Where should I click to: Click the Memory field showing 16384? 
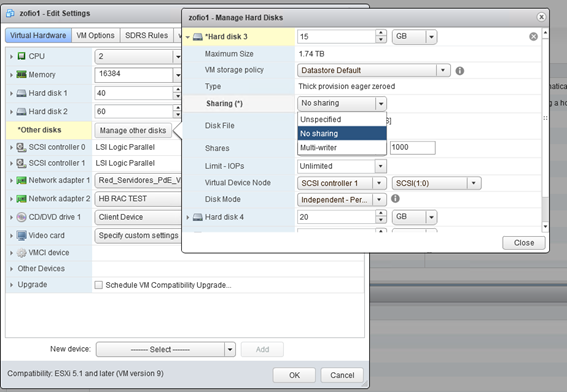tap(134, 74)
